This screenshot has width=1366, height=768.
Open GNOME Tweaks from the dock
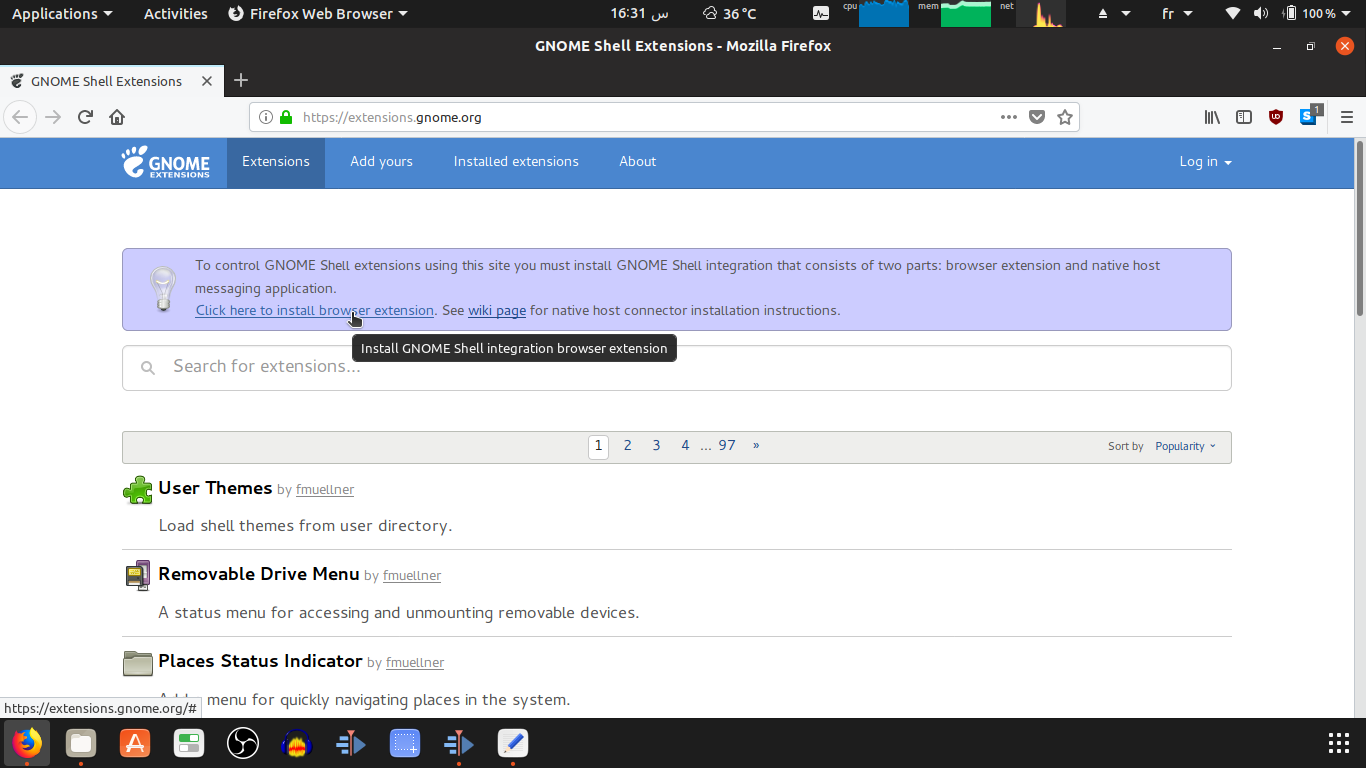[x=189, y=743]
